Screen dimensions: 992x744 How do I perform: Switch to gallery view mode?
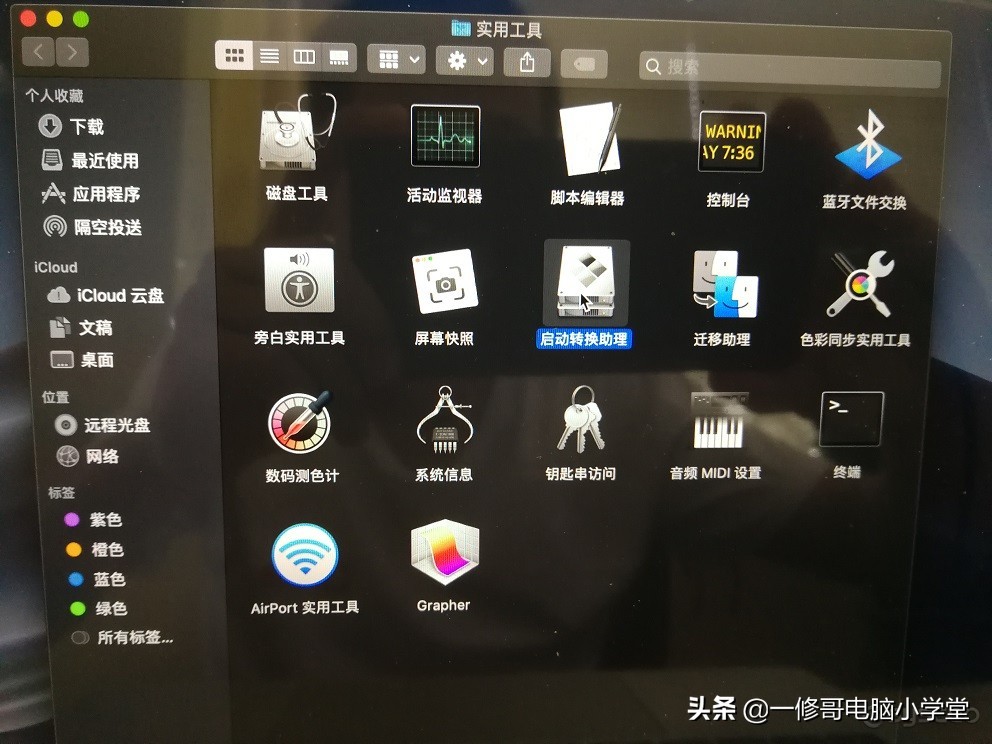coord(338,56)
